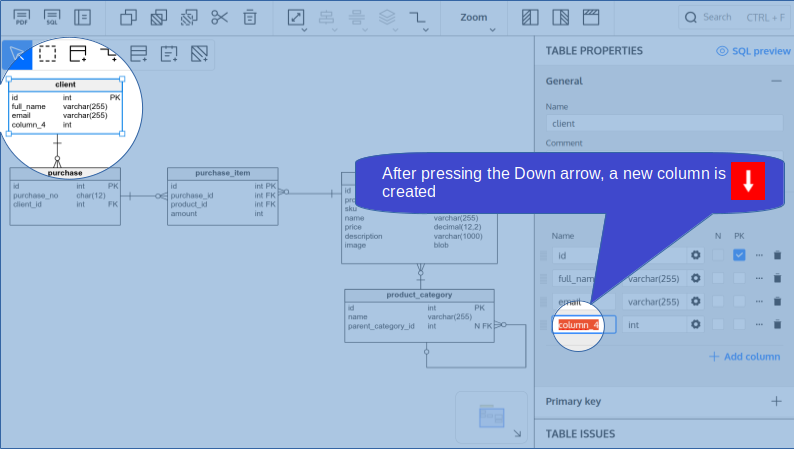This screenshot has width=794, height=449.
Task: Expand the Primary key section
Action: click(776, 401)
